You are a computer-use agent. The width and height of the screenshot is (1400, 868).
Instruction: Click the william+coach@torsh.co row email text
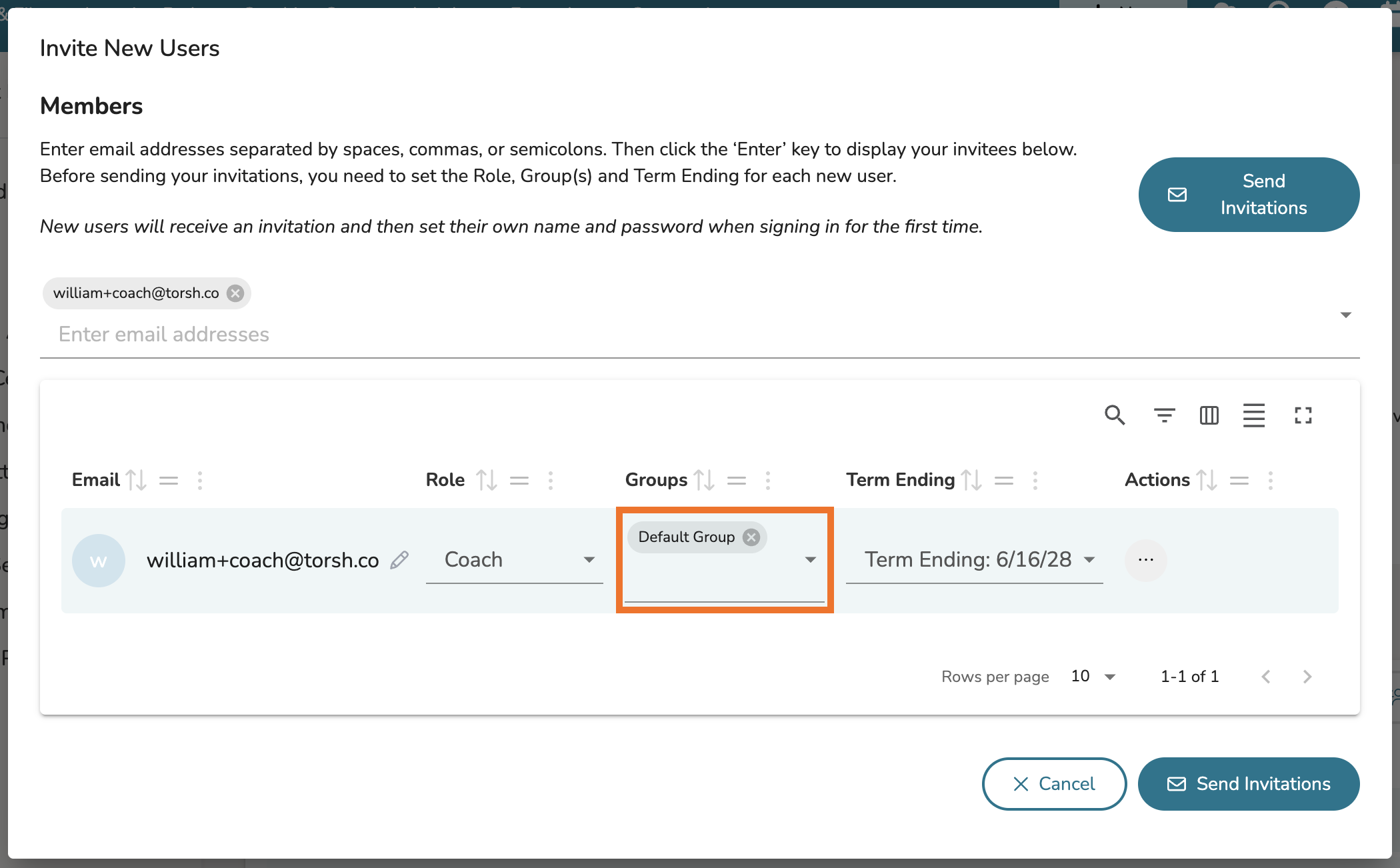click(x=263, y=561)
